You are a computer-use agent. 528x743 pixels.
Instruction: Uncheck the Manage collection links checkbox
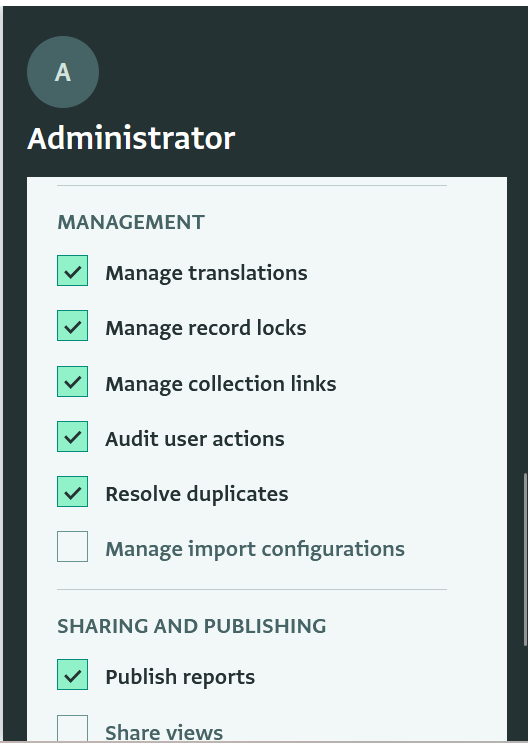tap(73, 381)
